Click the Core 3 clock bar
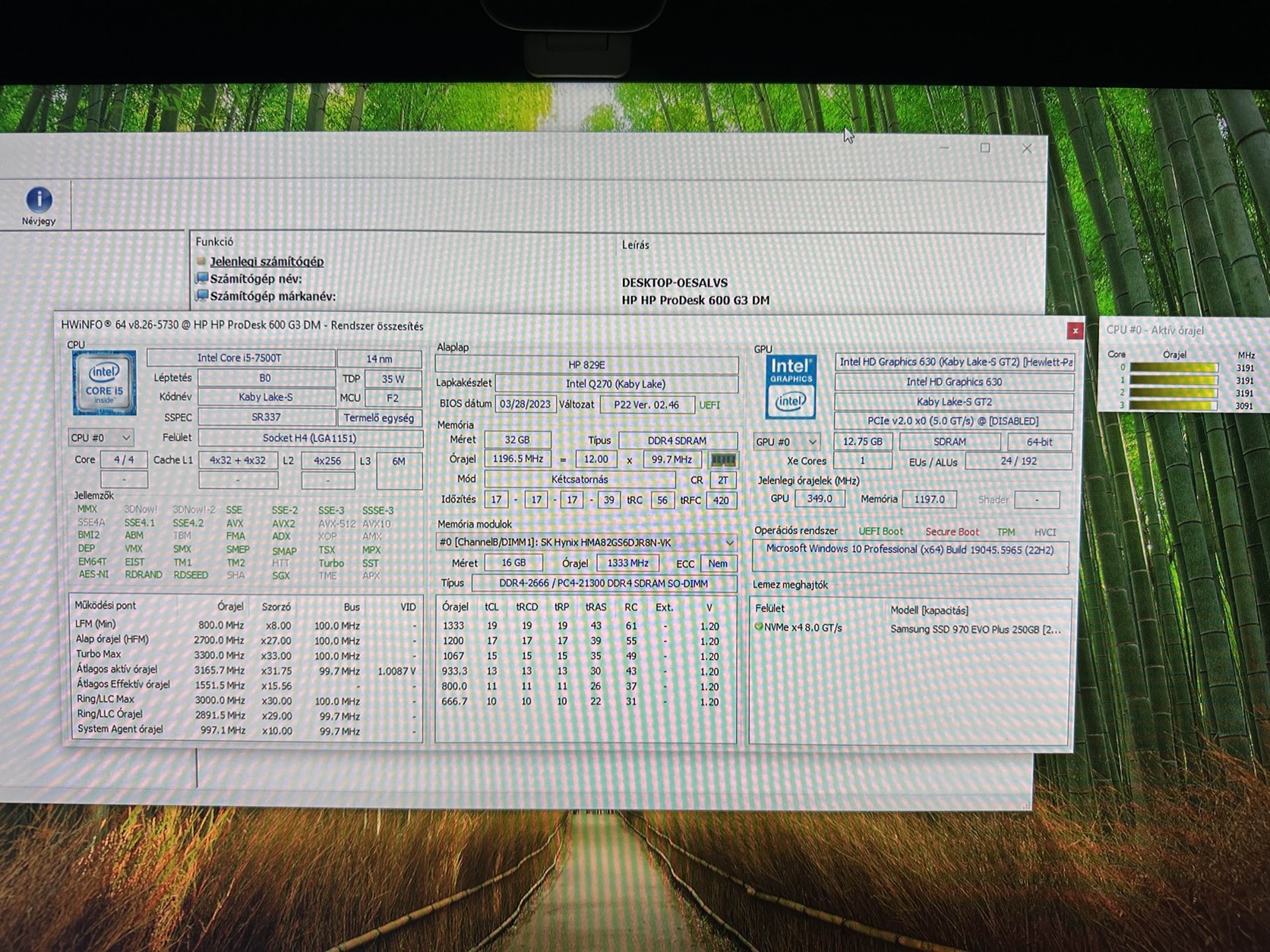 1174,405
